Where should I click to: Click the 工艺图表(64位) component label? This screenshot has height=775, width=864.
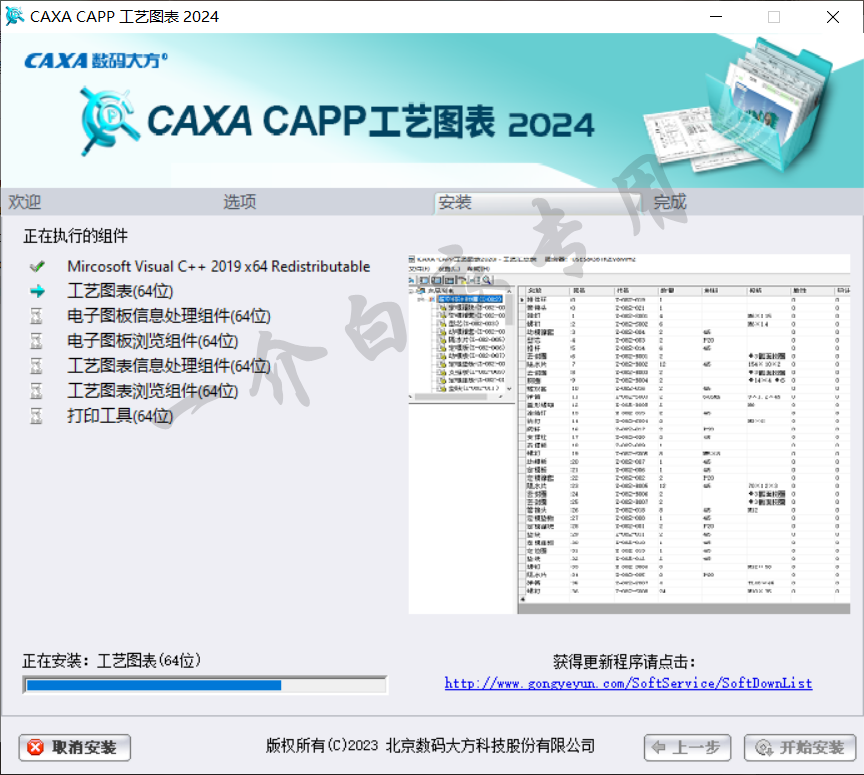(120, 291)
